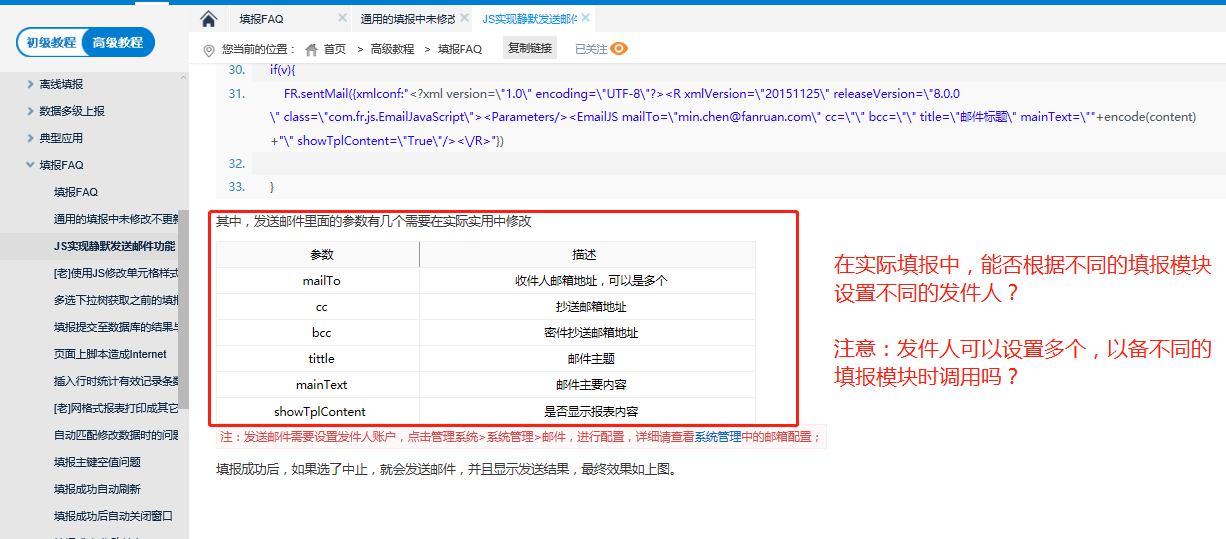Open 高级教程 breadcrumb link
Screen dimensions: 1226x539
tap(392, 49)
